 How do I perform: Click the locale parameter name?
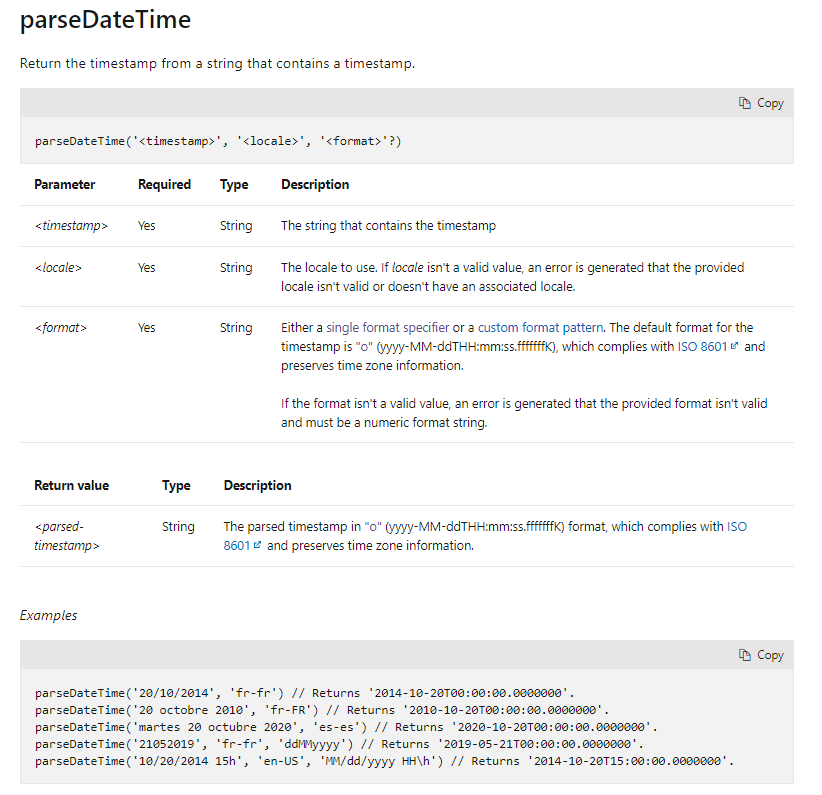click(58, 267)
